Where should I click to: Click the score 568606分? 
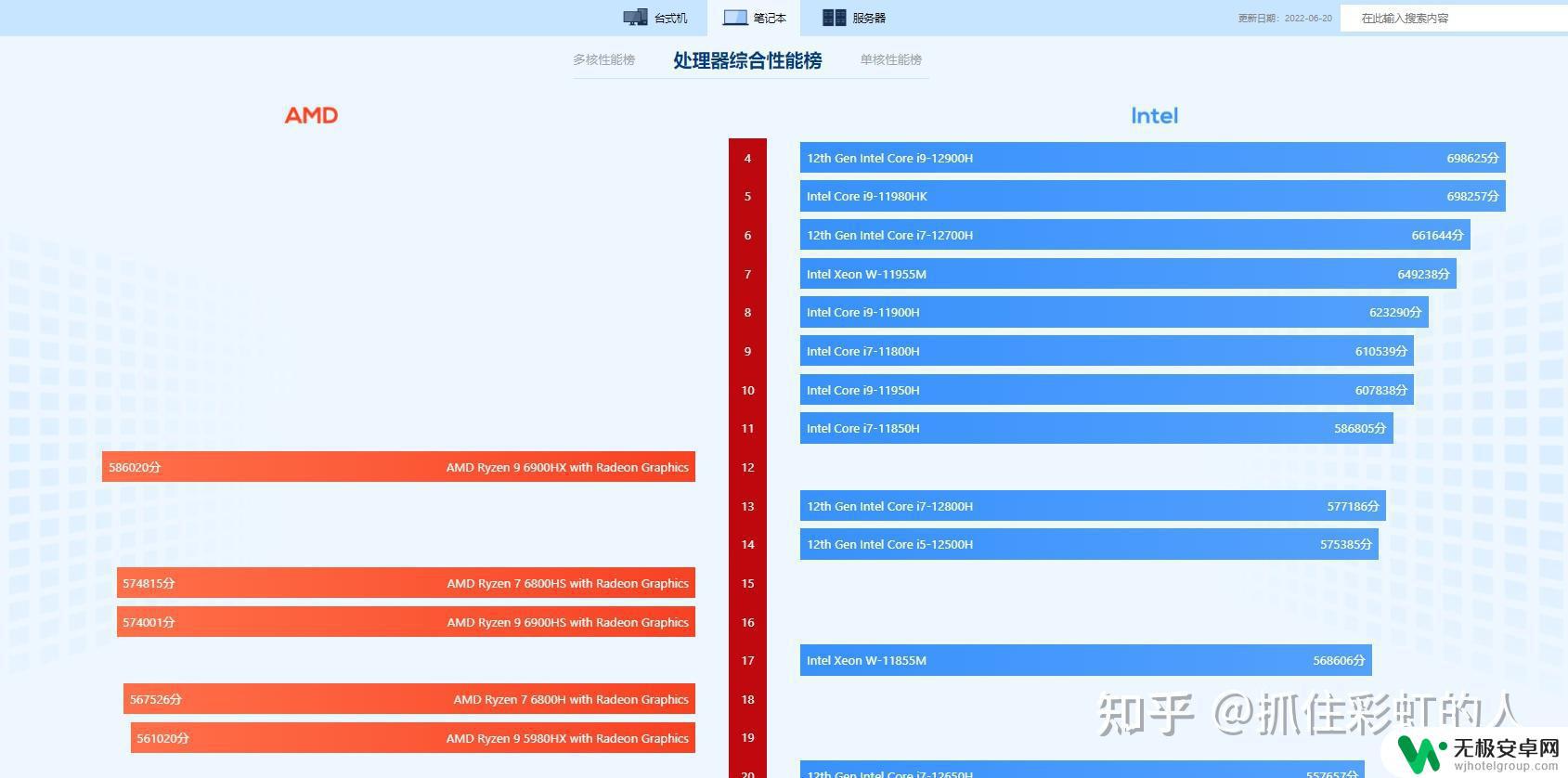click(1339, 660)
